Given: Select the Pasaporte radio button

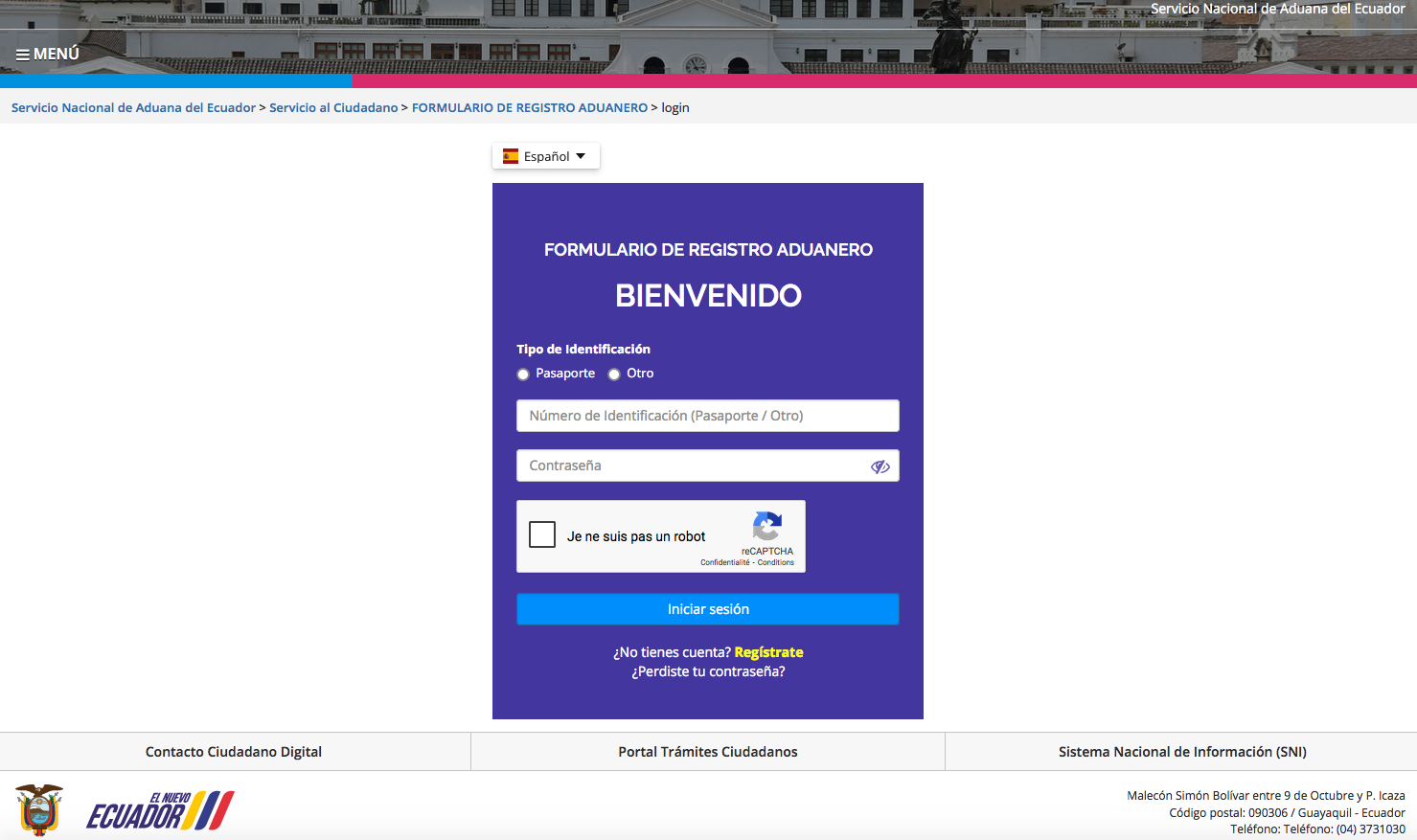Looking at the screenshot, I should point(523,375).
